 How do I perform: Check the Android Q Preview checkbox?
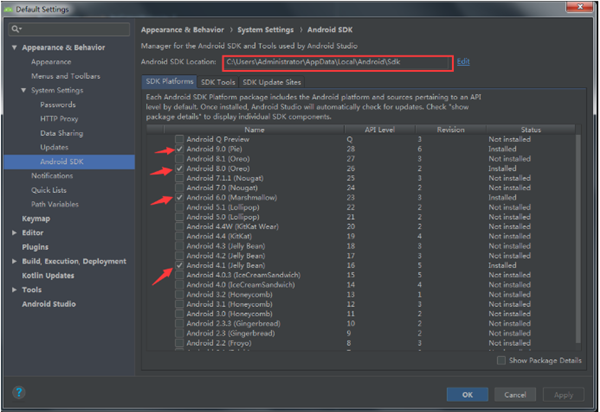(x=179, y=139)
